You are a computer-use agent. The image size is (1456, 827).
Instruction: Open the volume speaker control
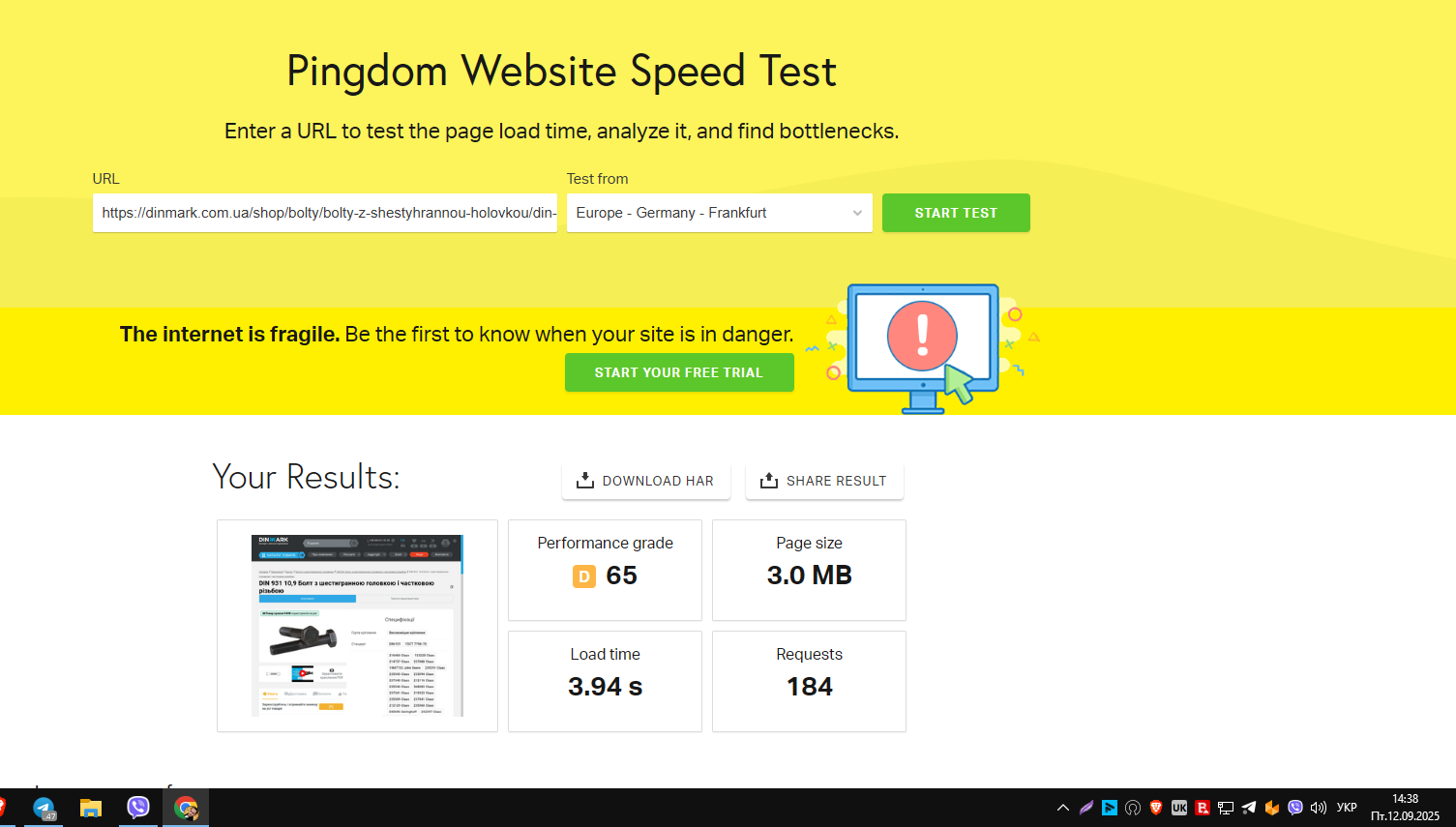point(1319,808)
